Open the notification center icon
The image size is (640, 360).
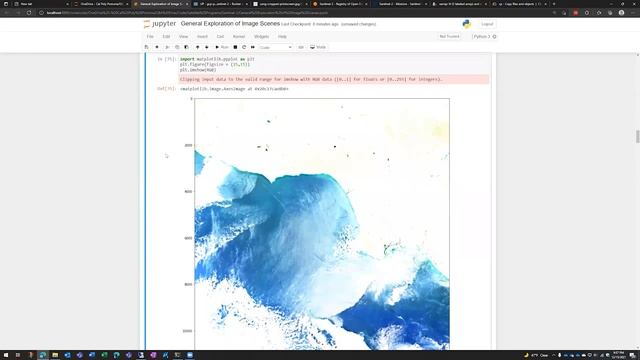(632, 355)
